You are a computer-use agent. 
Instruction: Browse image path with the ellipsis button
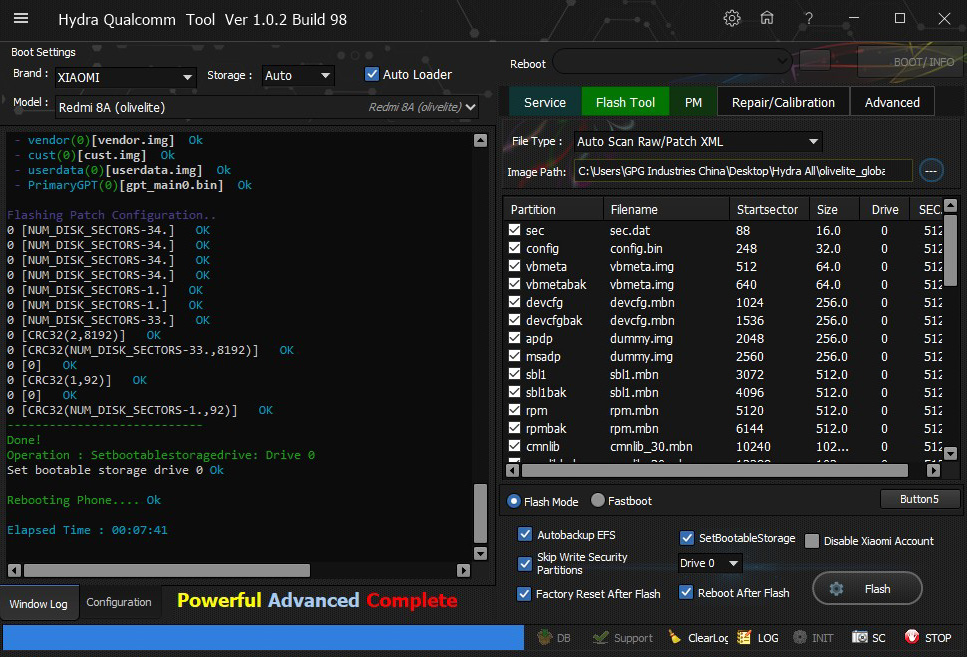pos(931,170)
